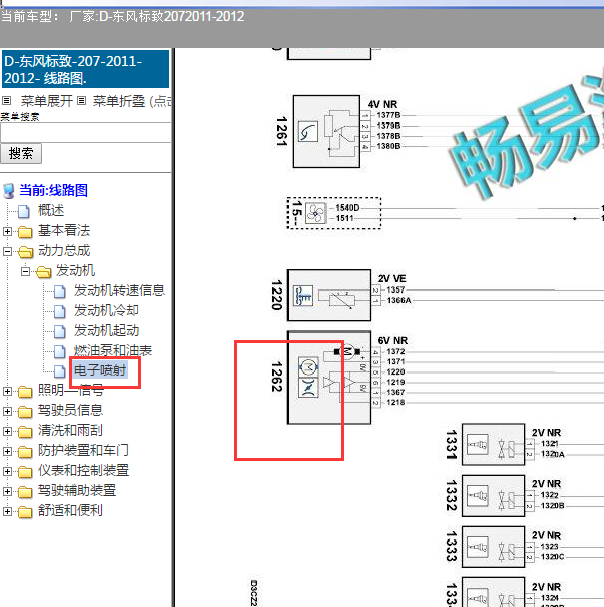Click the 2V VE connector label
Viewport: 604px width, 607px height.
click(x=392, y=279)
